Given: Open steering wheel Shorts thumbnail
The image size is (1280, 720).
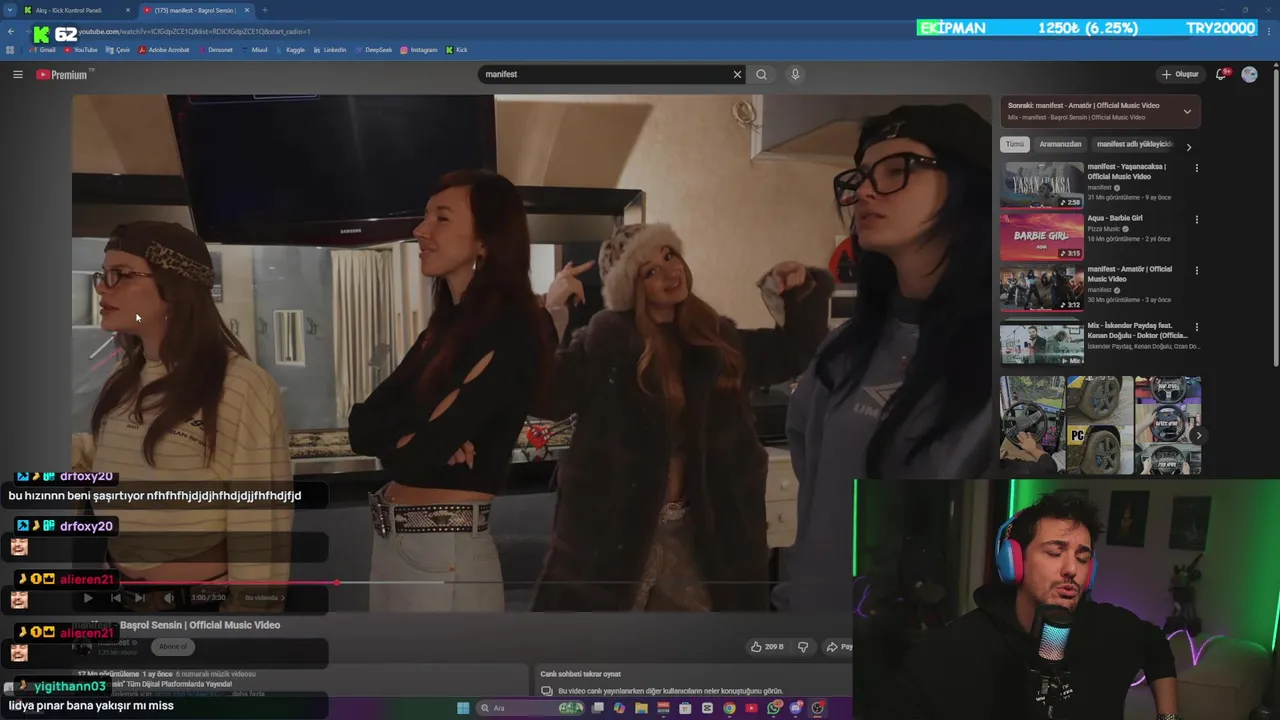Looking at the screenshot, I should pyautogui.click(x=1032, y=425).
